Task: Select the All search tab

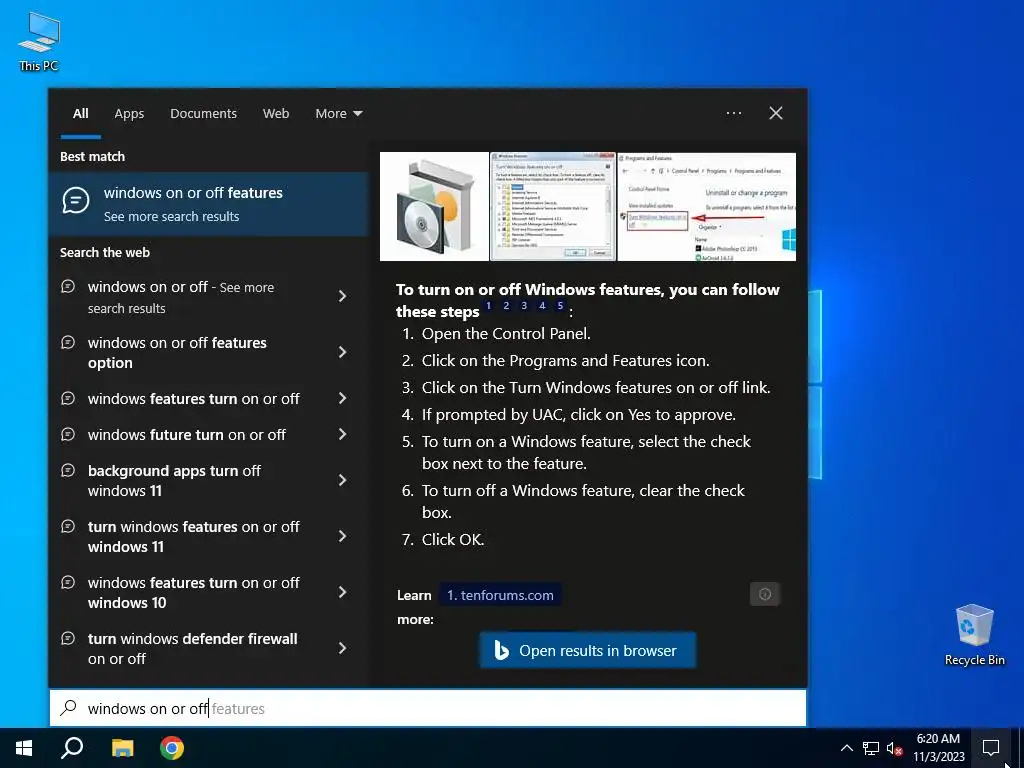Action: pyautogui.click(x=81, y=114)
